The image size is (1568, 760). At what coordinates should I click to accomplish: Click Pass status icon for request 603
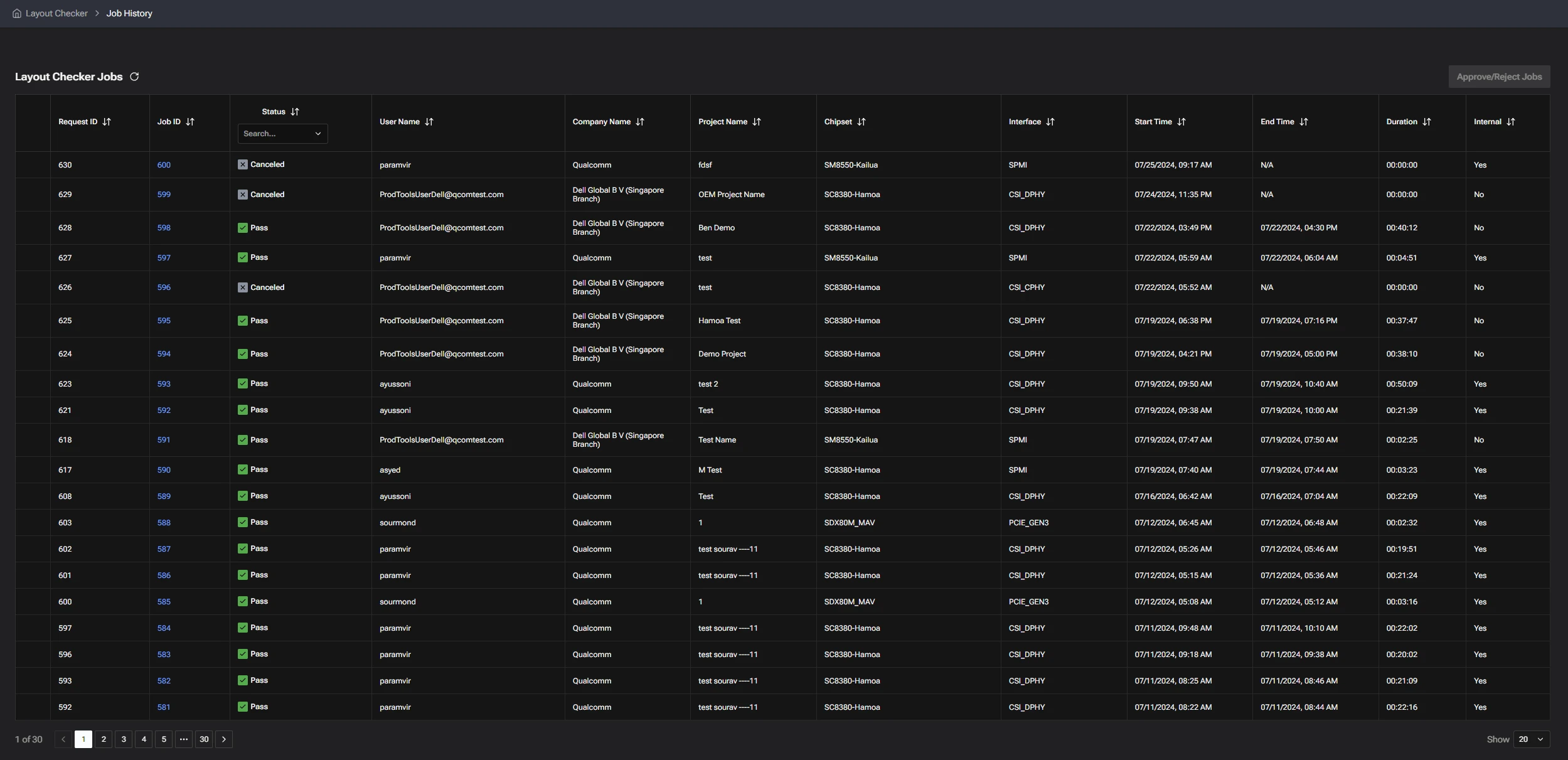(243, 522)
